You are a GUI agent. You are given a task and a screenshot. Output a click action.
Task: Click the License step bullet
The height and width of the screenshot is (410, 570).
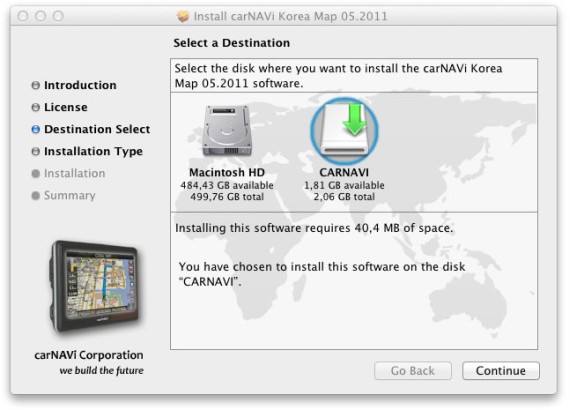tap(36, 108)
